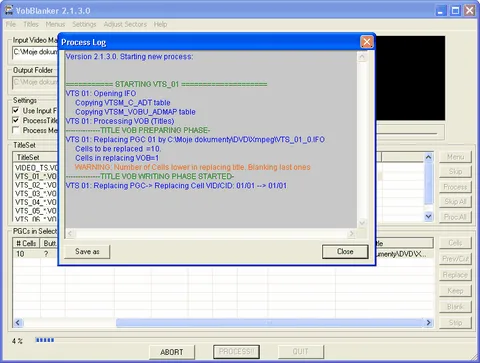Maximize the VobBlanker window
480x363 pixels.
click(x=455, y=11)
